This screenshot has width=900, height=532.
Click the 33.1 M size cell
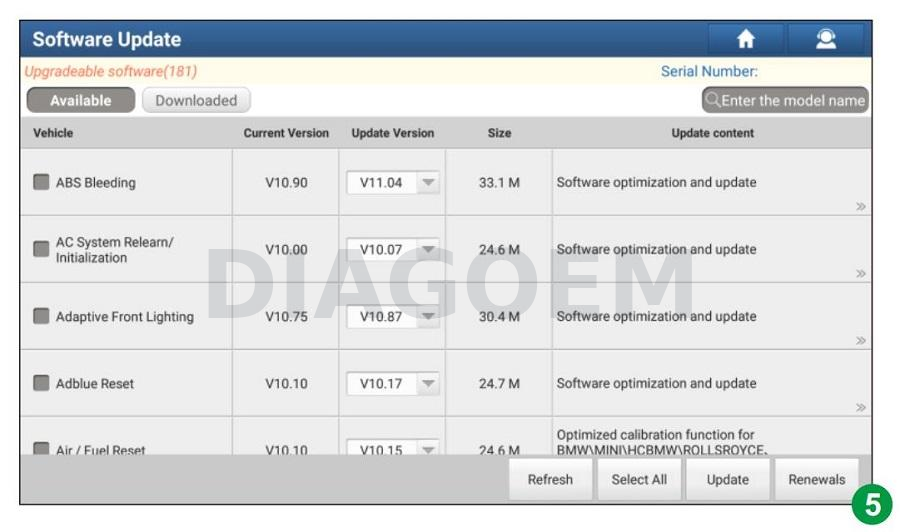click(499, 182)
